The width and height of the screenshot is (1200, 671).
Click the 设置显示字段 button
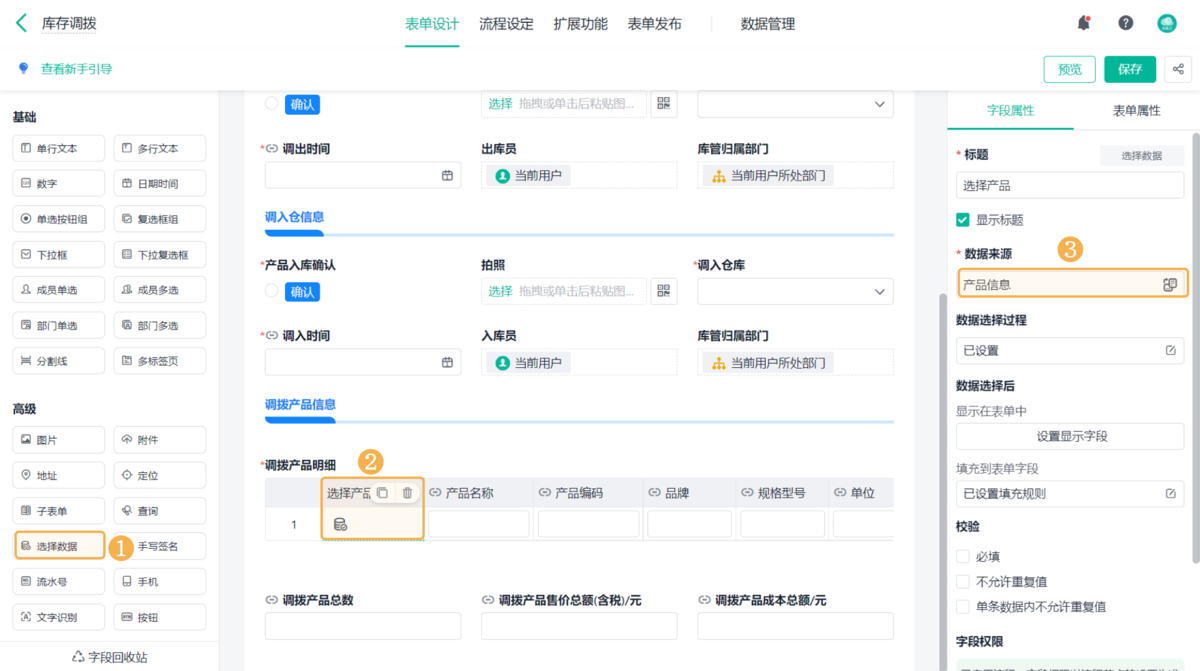tap(1070, 436)
